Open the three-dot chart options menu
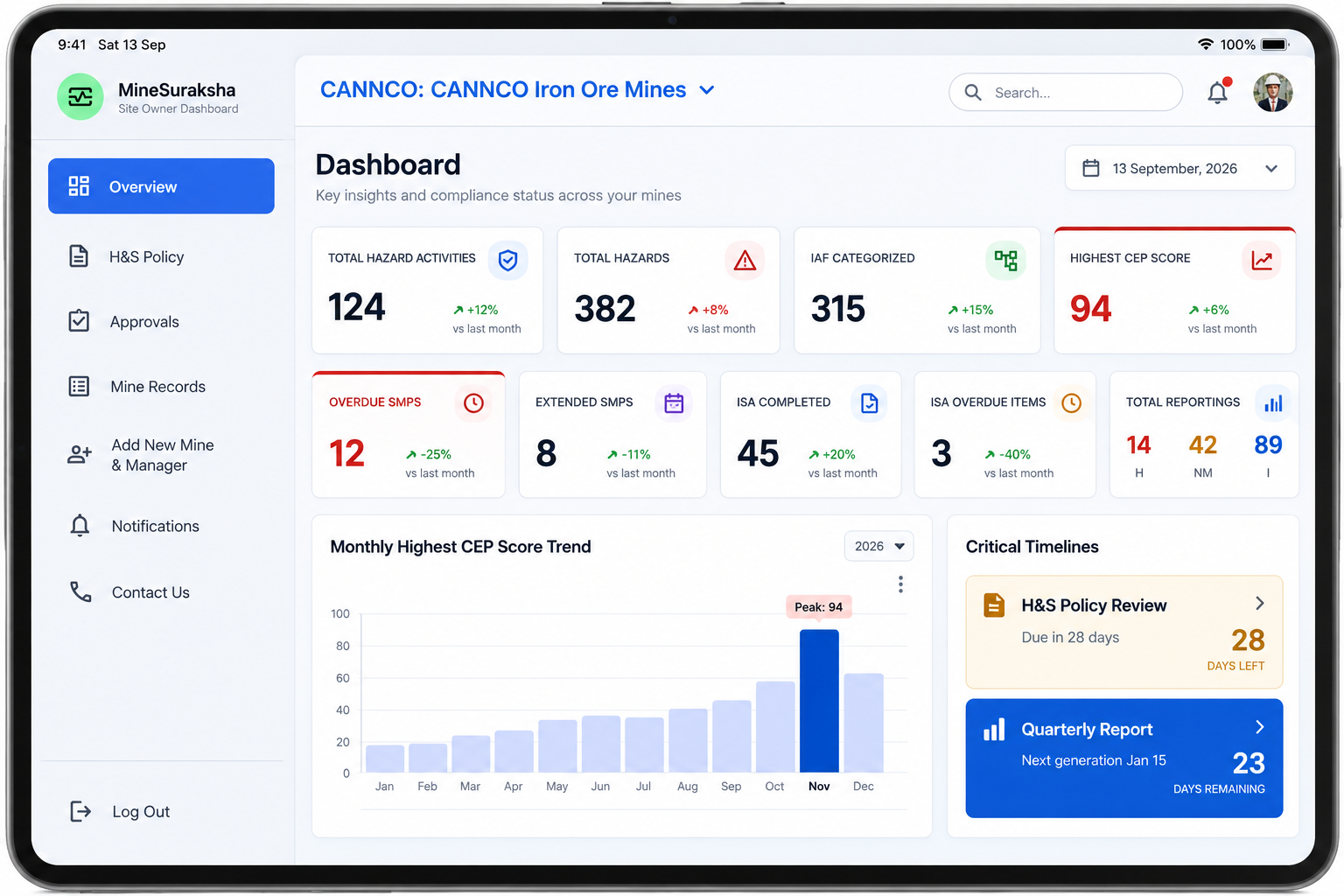Viewport: 1344px width, 896px height. pos(900,584)
